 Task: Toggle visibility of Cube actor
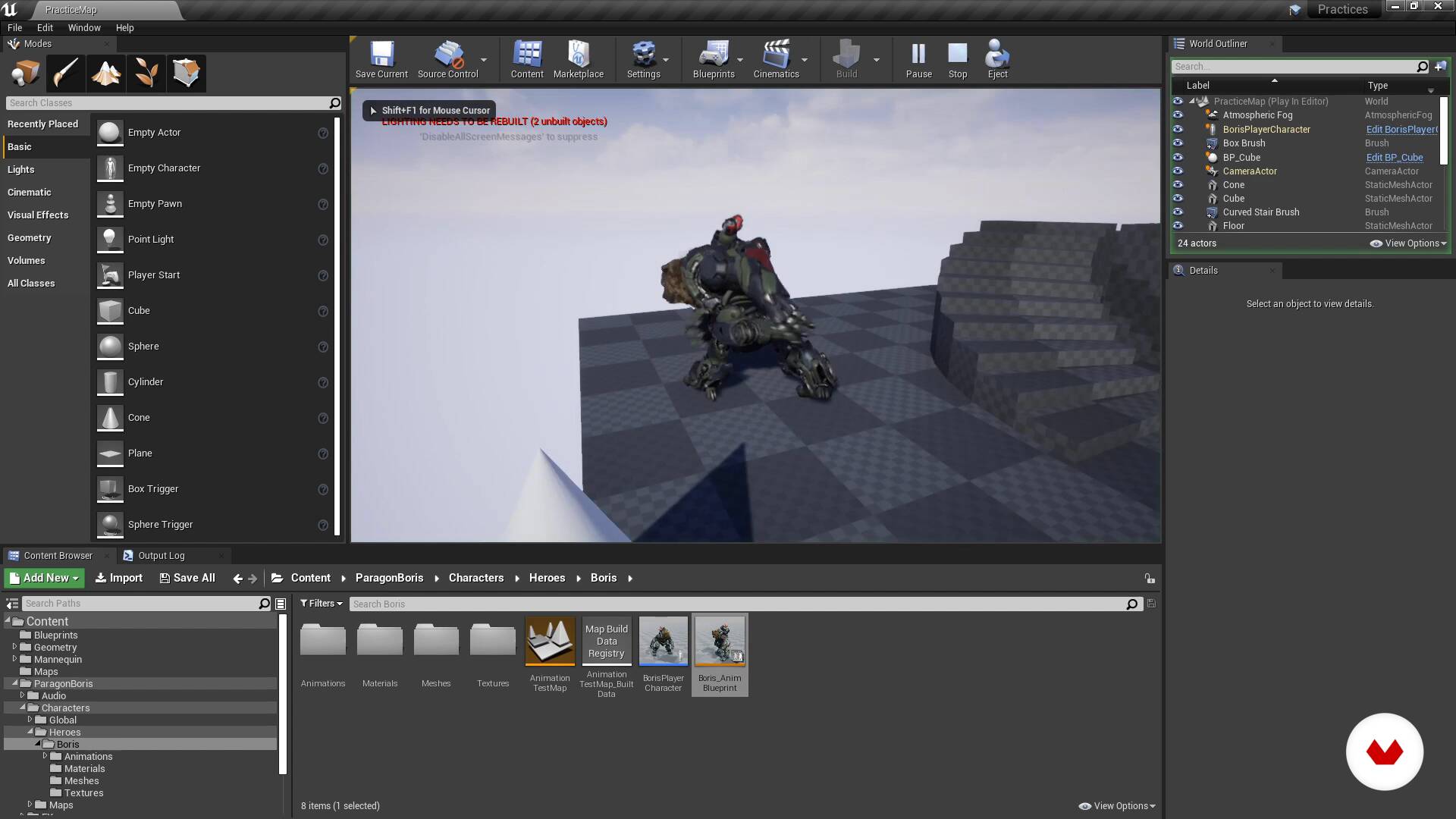coord(1178,198)
